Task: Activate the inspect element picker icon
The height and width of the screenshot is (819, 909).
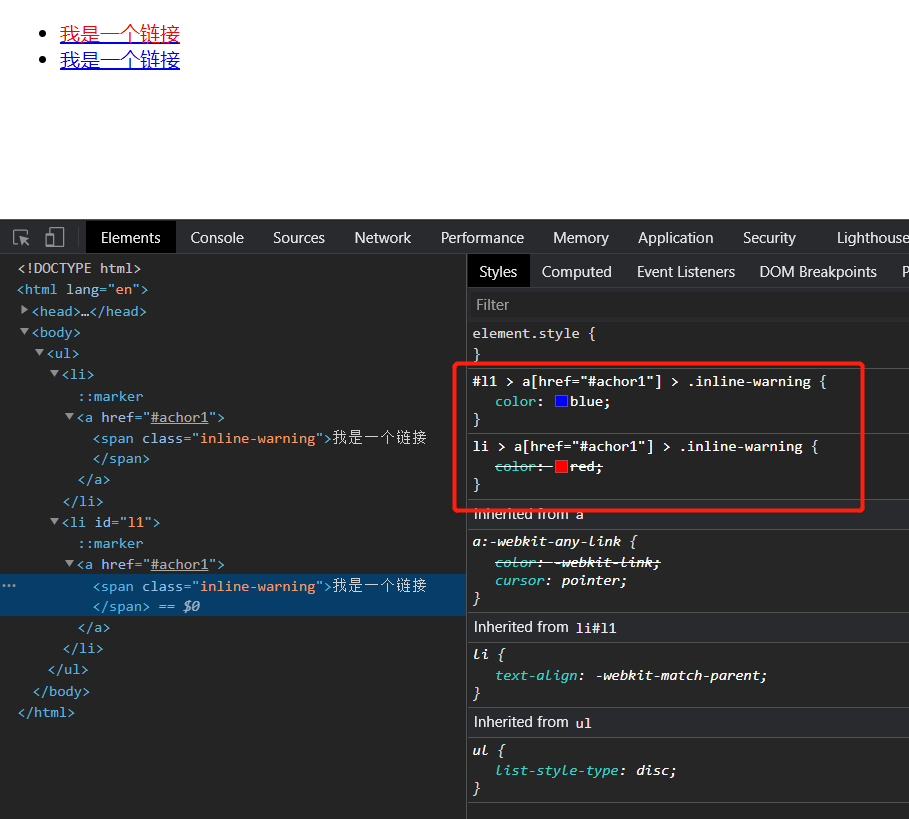Action: (x=21, y=237)
